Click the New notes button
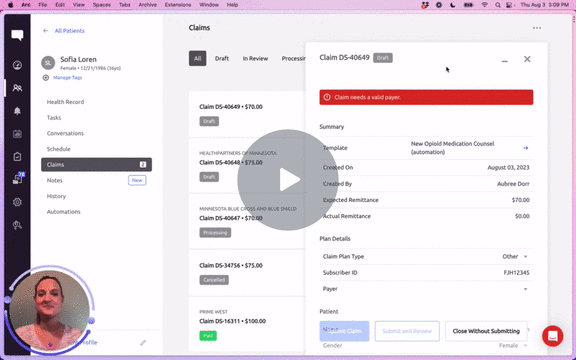 pyautogui.click(x=137, y=180)
